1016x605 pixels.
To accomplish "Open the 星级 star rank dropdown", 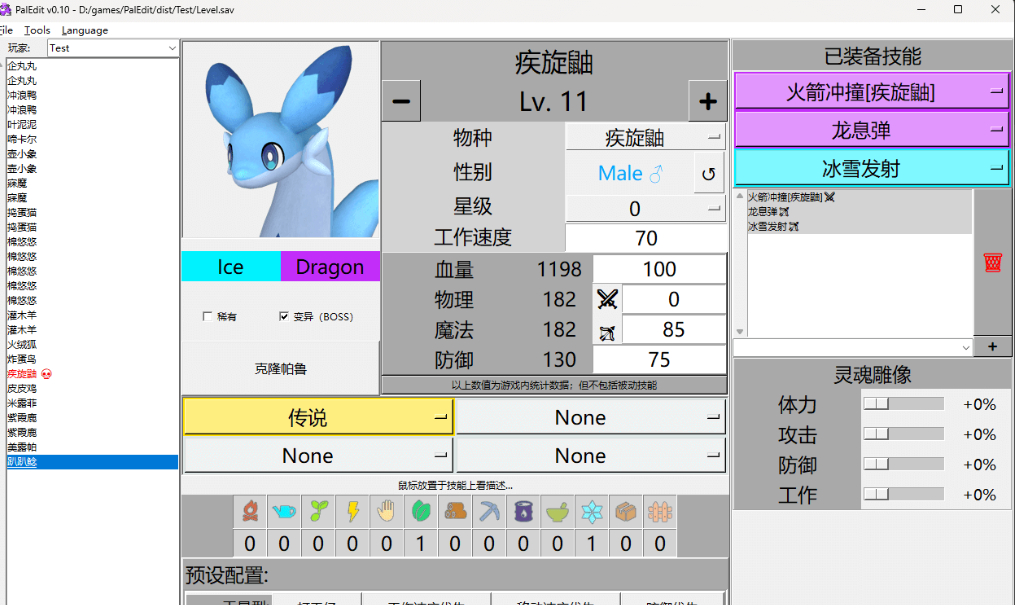I will pyautogui.click(x=645, y=209).
